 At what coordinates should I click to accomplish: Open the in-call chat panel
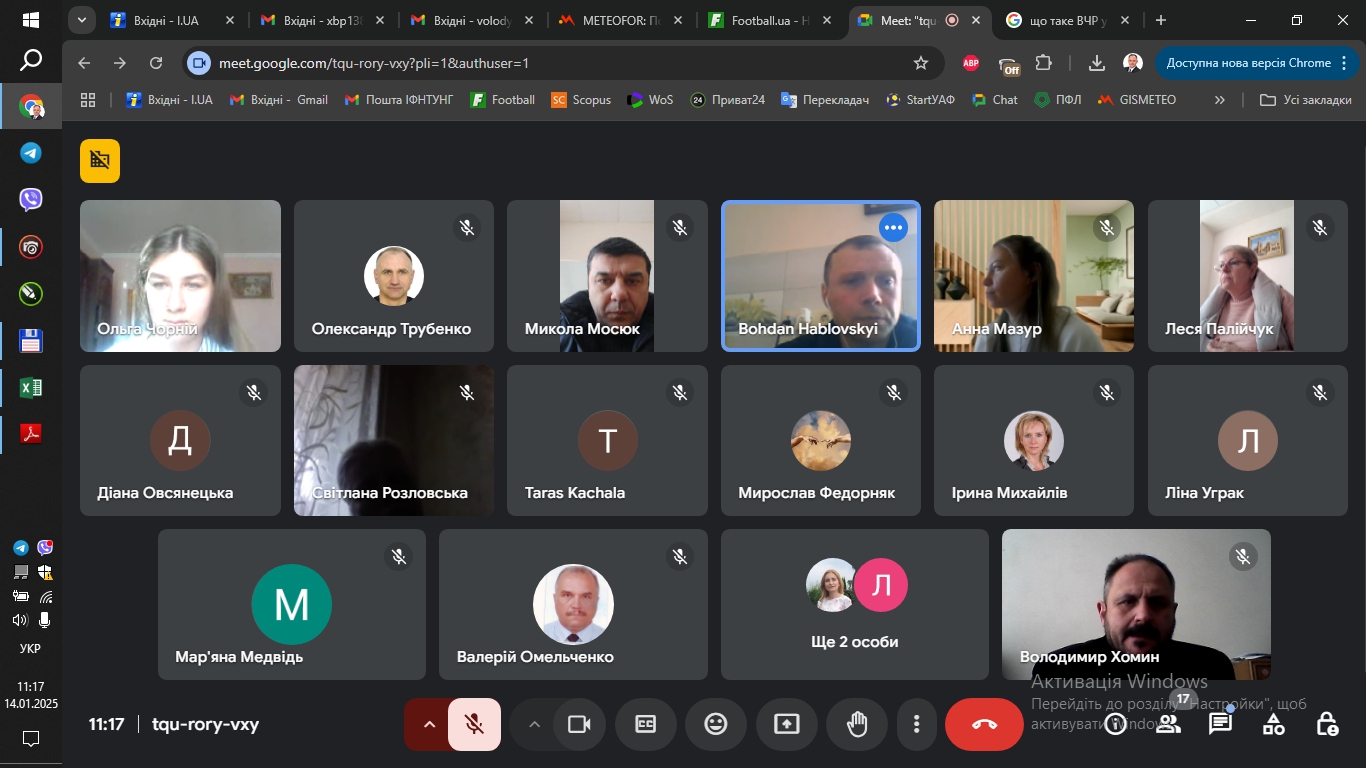coord(1220,724)
